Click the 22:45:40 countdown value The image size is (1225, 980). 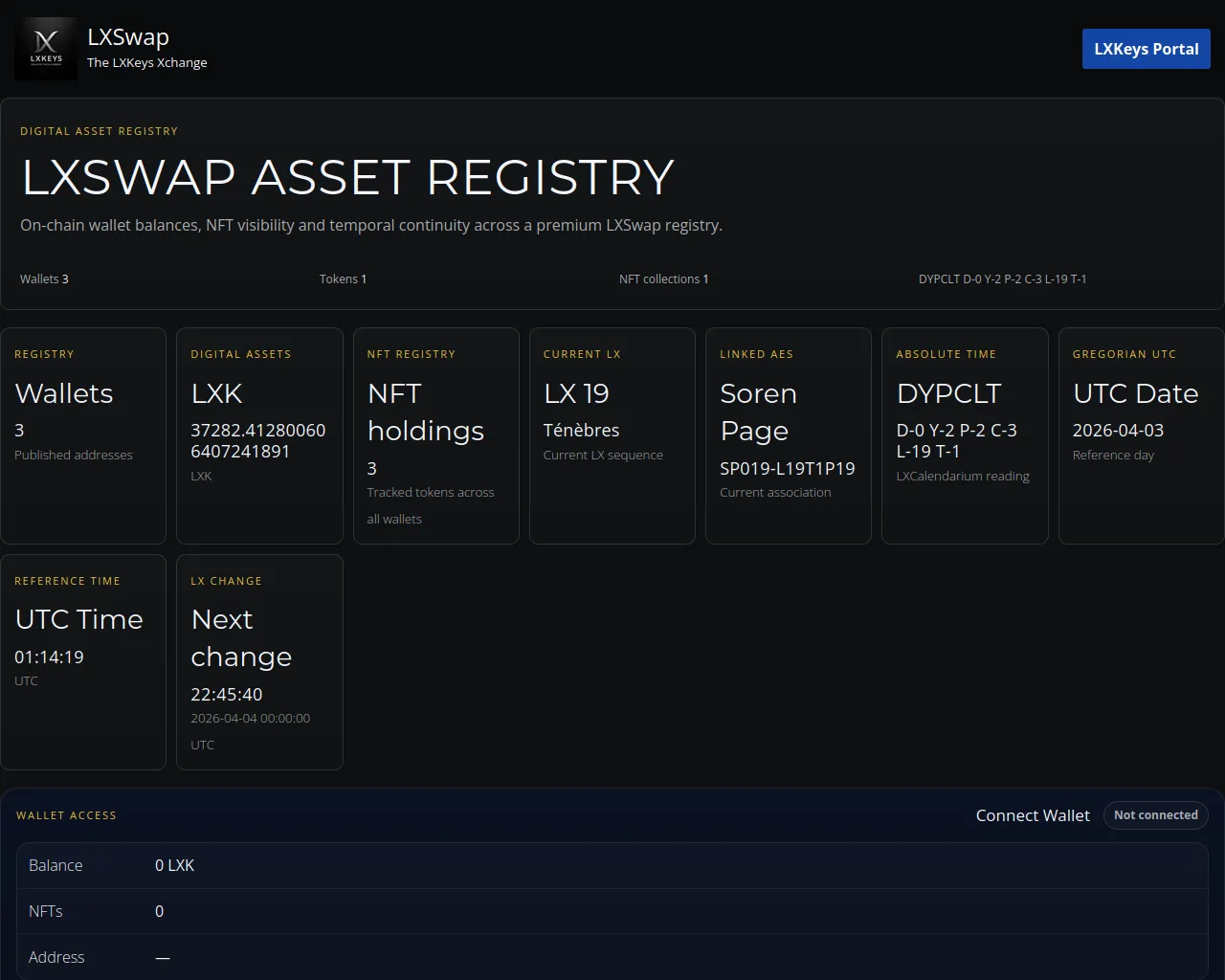tap(226, 695)
